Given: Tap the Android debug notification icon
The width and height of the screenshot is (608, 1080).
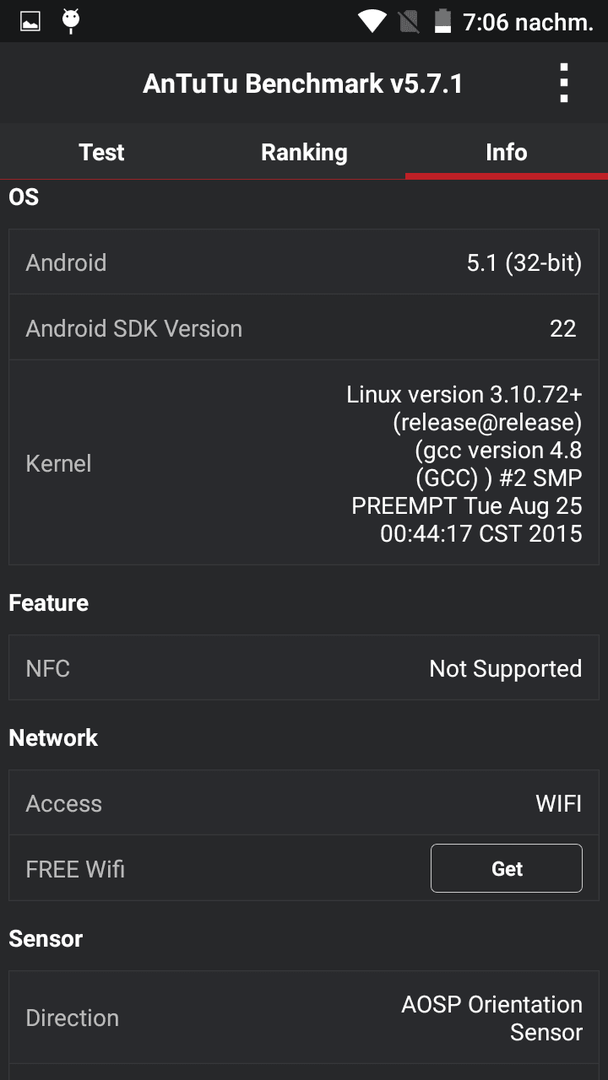Looking at the screenshot, I should coord(70,21).
